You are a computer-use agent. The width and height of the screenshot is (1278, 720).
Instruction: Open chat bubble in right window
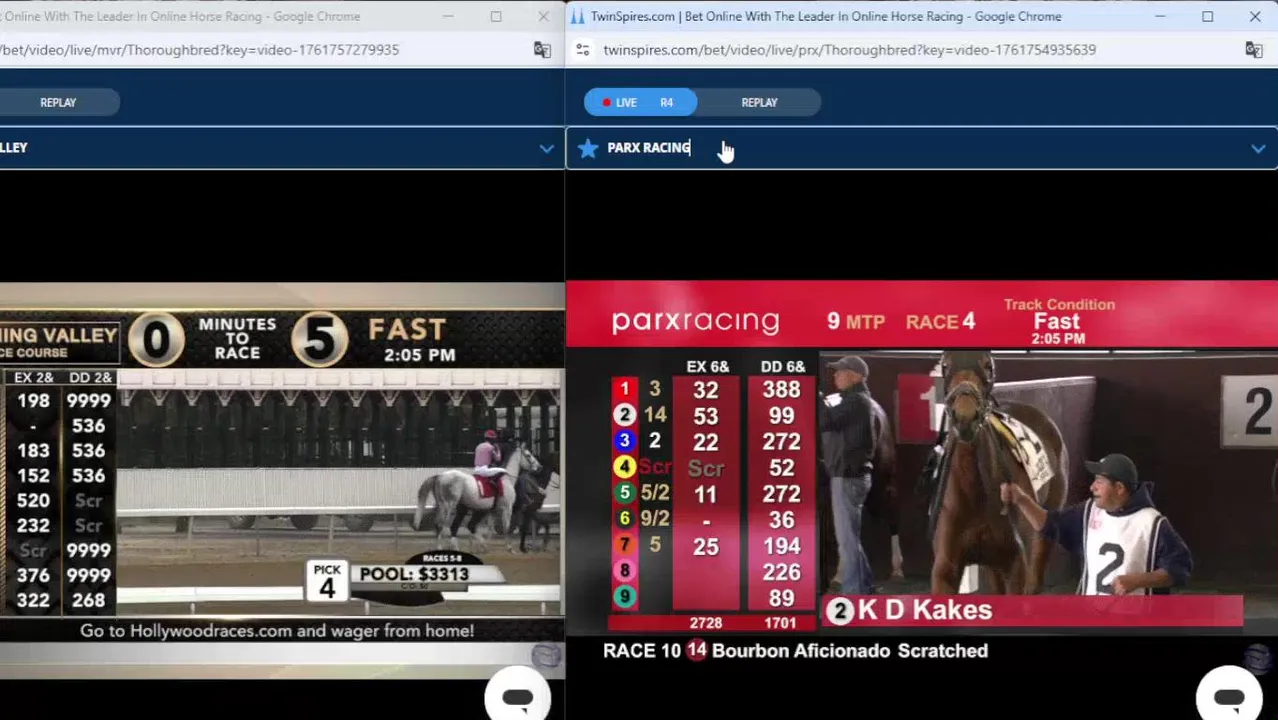[x=1229, y=696]
